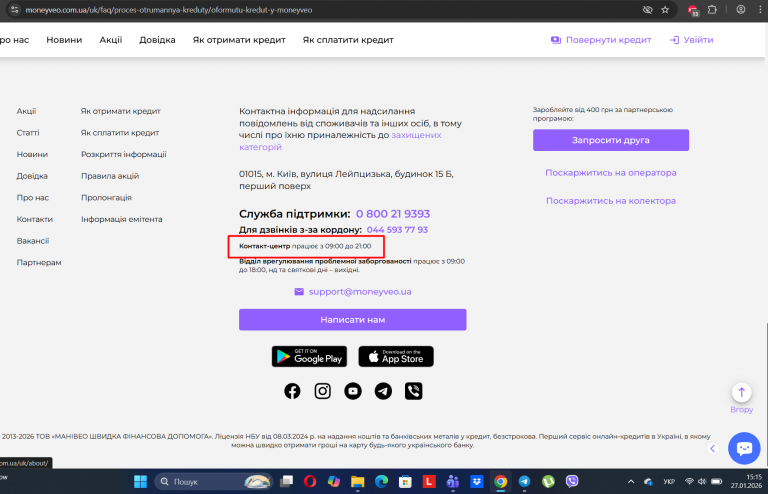Screen dimensions: 768x494
Task: Open the Chrome profile avatar
Action: pyautogui.click(x=741, y=10)
